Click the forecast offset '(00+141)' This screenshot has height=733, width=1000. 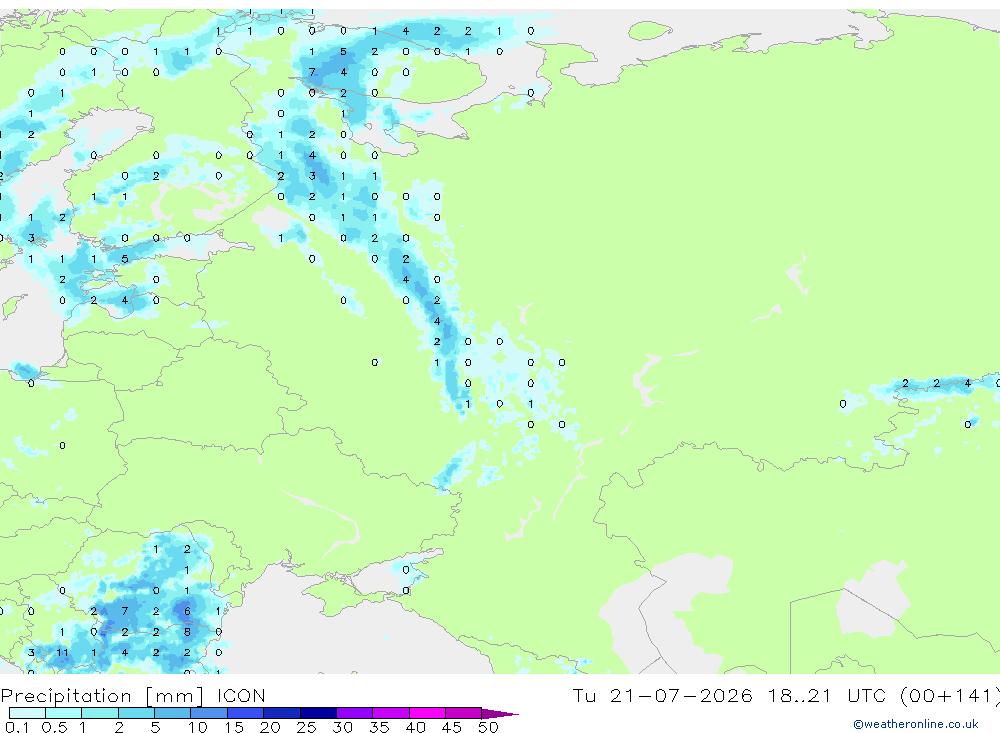950,695
